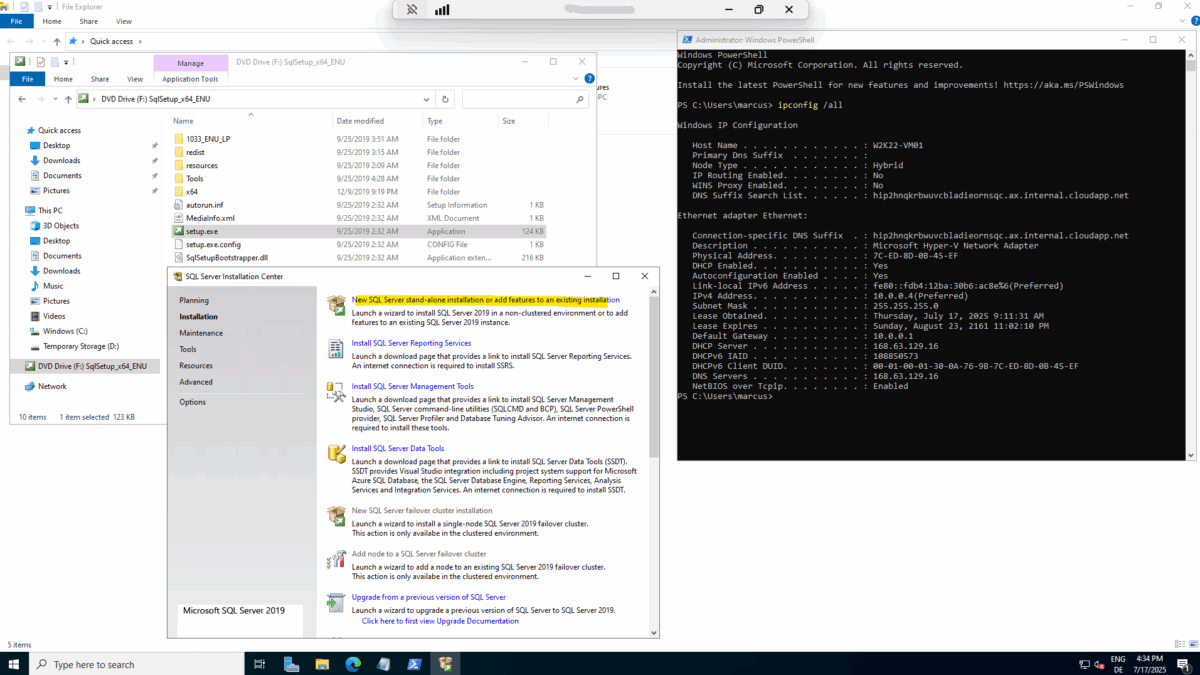Click the Refresh icon in Explorer address bar
The image size is (1200, 675).
446,98
